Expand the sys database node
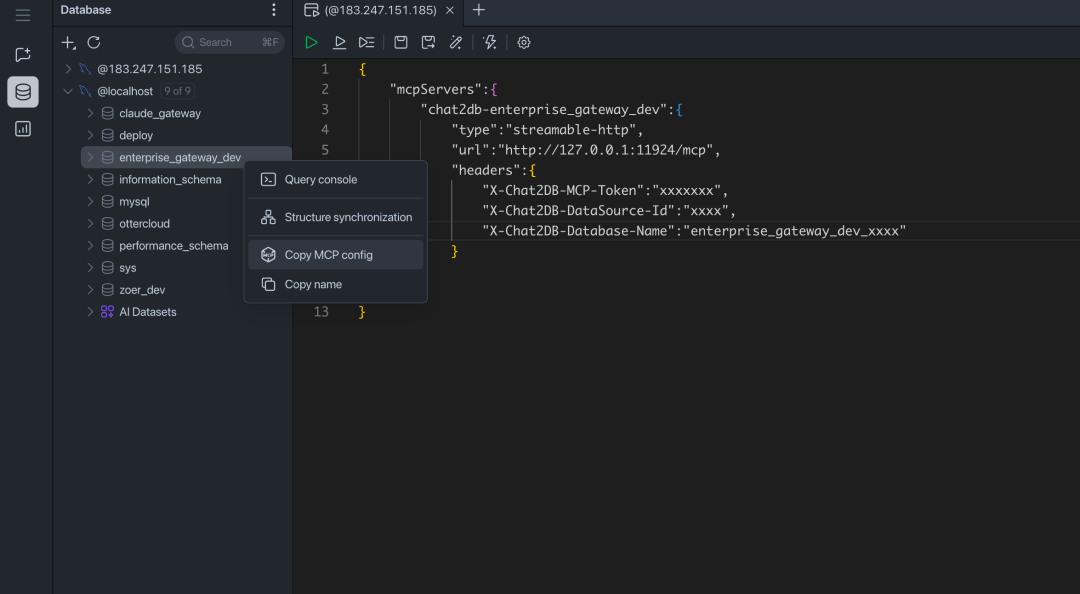Viewport: 1080px width, 594px height. tap(90, 267)
